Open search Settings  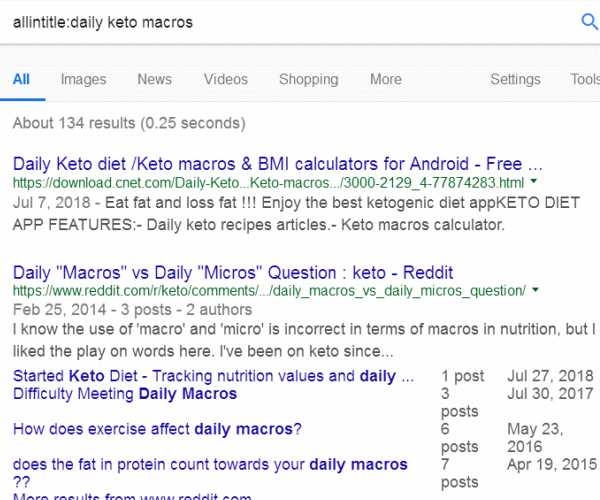(x=515, y=80)
